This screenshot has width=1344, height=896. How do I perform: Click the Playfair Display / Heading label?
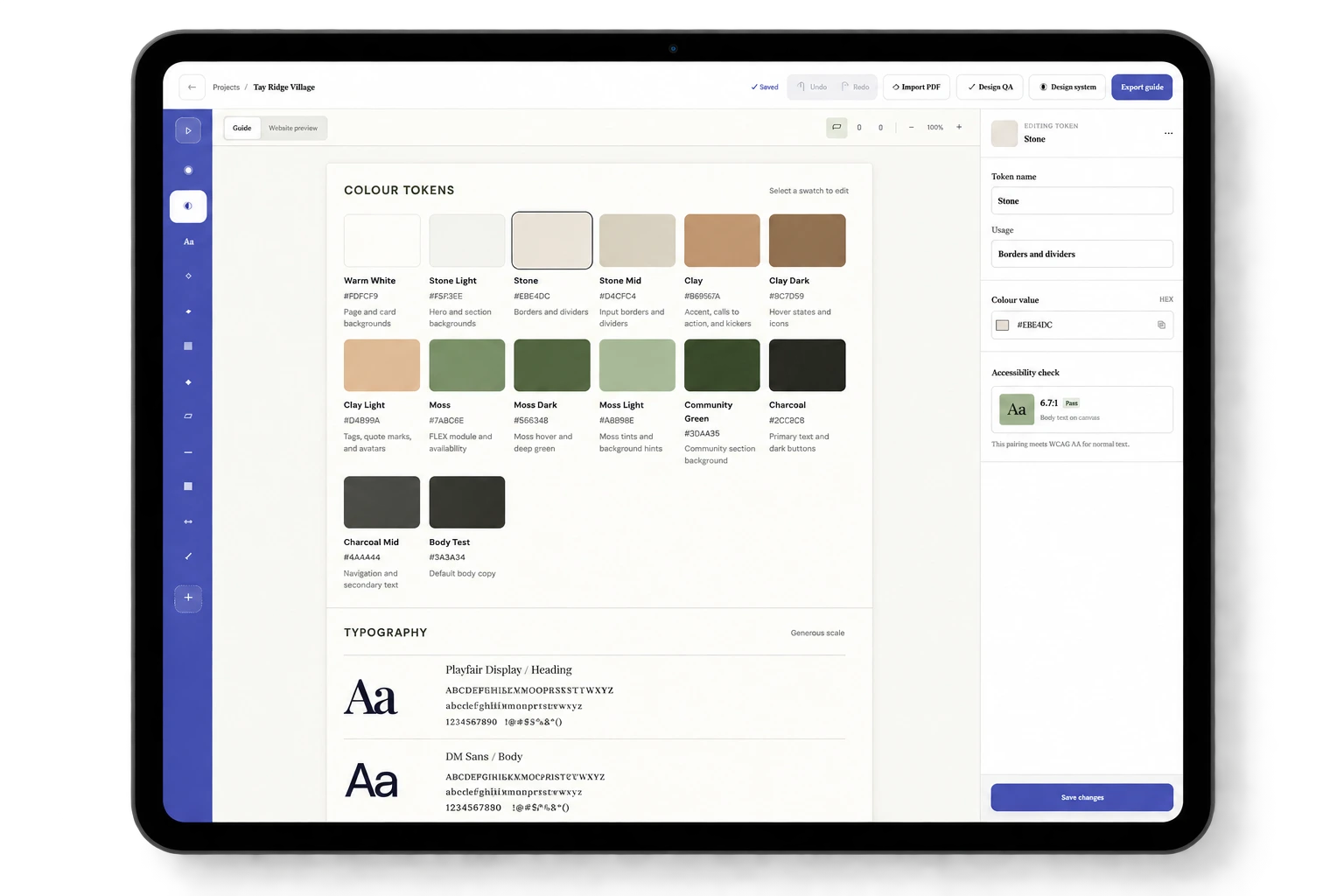click(x=508, y=670)
